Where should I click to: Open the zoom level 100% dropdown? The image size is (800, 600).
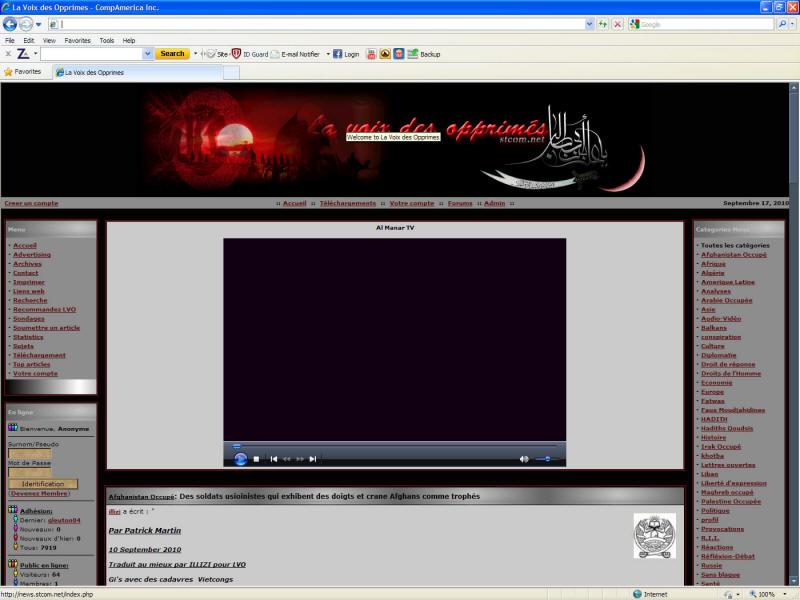point(785,594)
